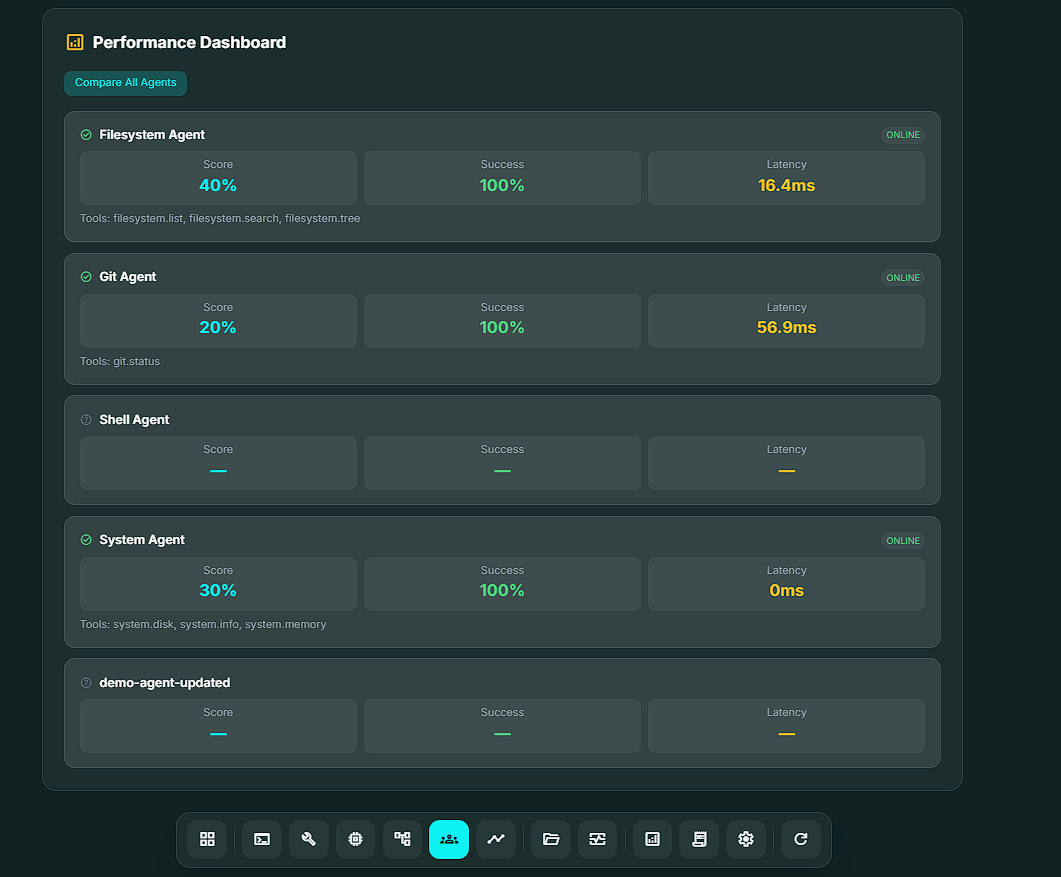The image size is (1061, 877).
Task: Click the refresh arrow icon
Action: 801,839
